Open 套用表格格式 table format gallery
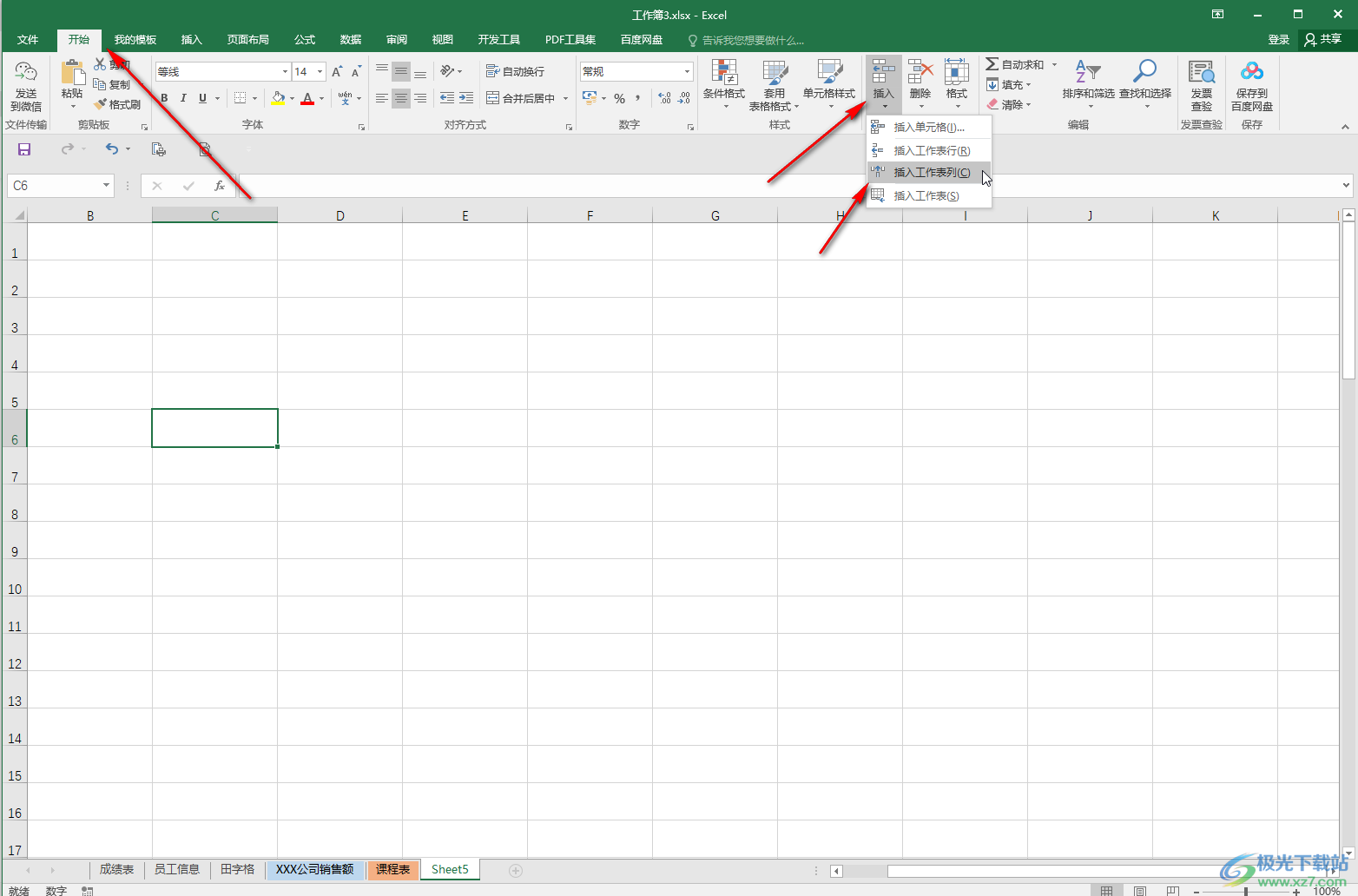 [x=774, y=85]
